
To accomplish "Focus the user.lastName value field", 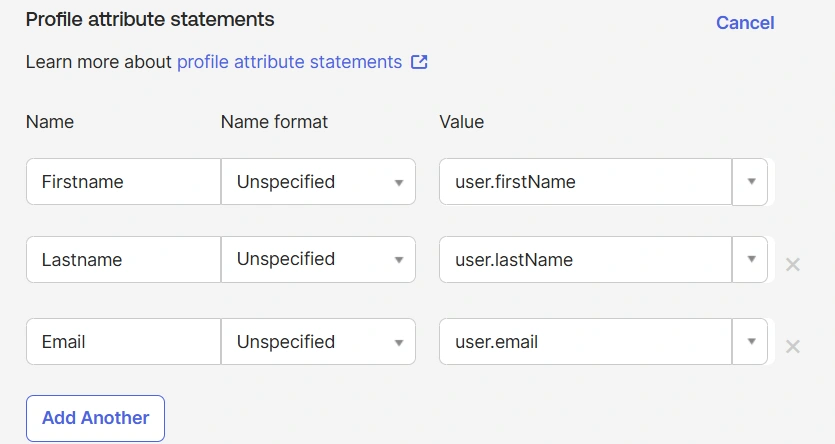I will click(586, 259).
